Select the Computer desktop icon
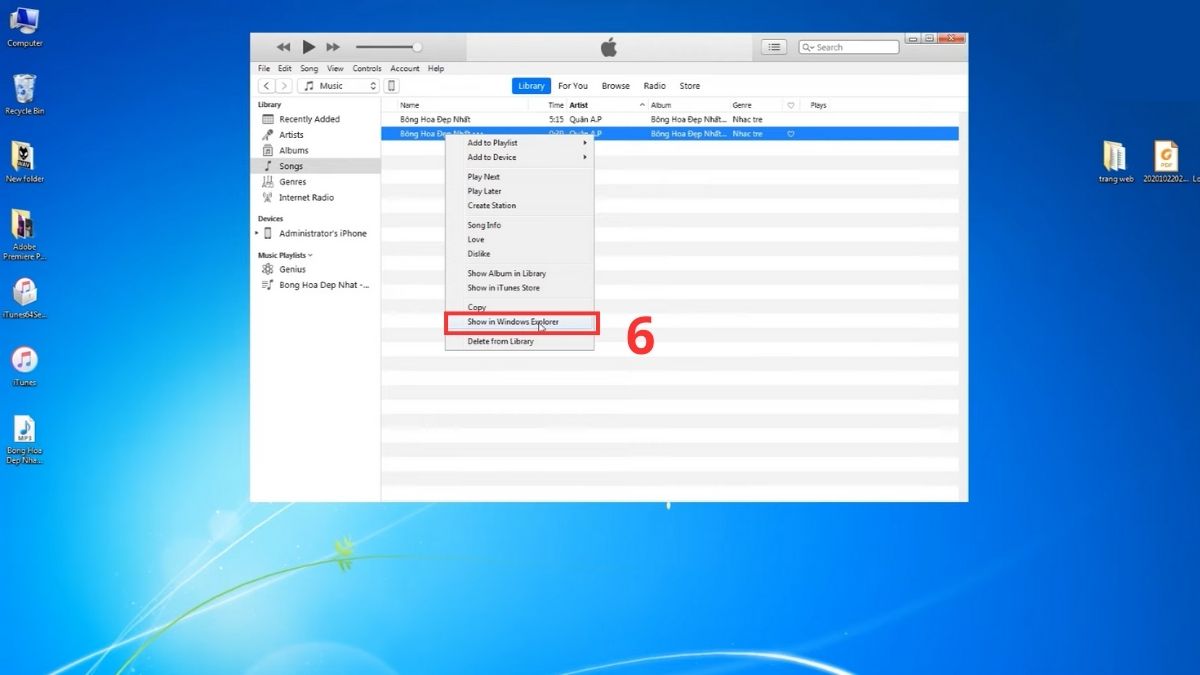The width and height of the screenshot is (1200, 675). pyautogui.click(x=24, y=27)
